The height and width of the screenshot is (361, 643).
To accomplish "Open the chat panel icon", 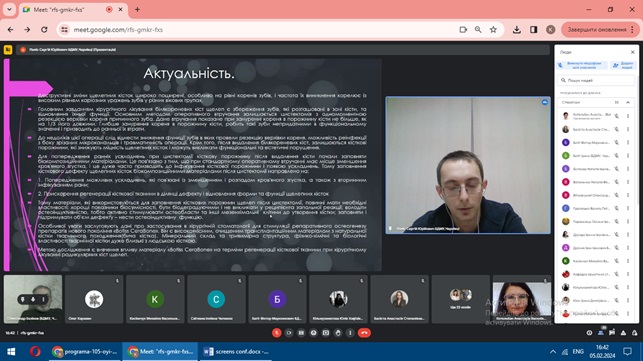I will 612,333.
